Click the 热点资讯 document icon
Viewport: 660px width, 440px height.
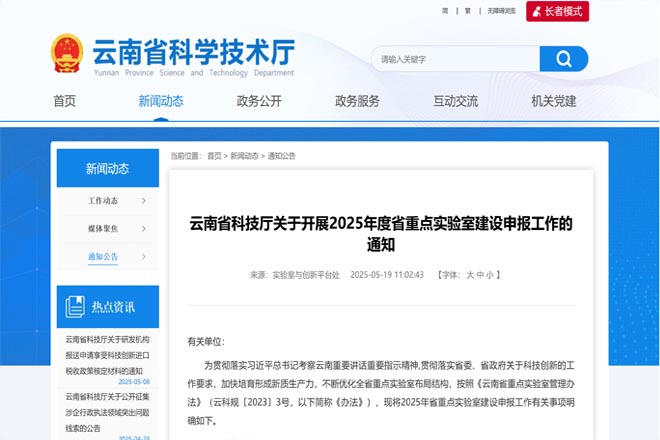[75, 306]
